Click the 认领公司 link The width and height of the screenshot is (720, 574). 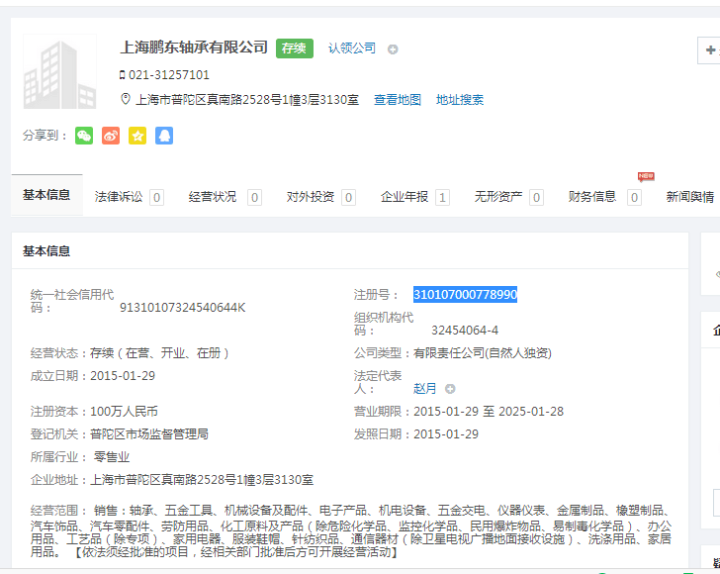point(352,48)
